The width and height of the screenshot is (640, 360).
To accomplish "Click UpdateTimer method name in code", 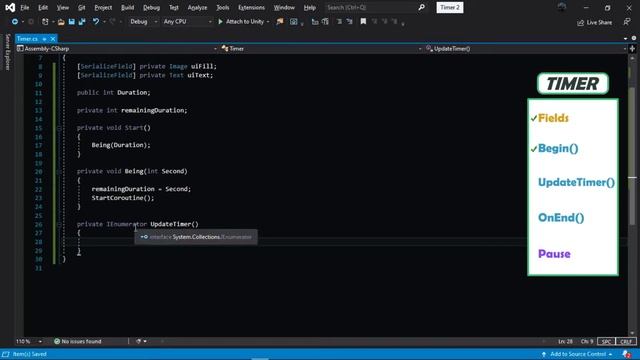I will (x=171, y=224).
